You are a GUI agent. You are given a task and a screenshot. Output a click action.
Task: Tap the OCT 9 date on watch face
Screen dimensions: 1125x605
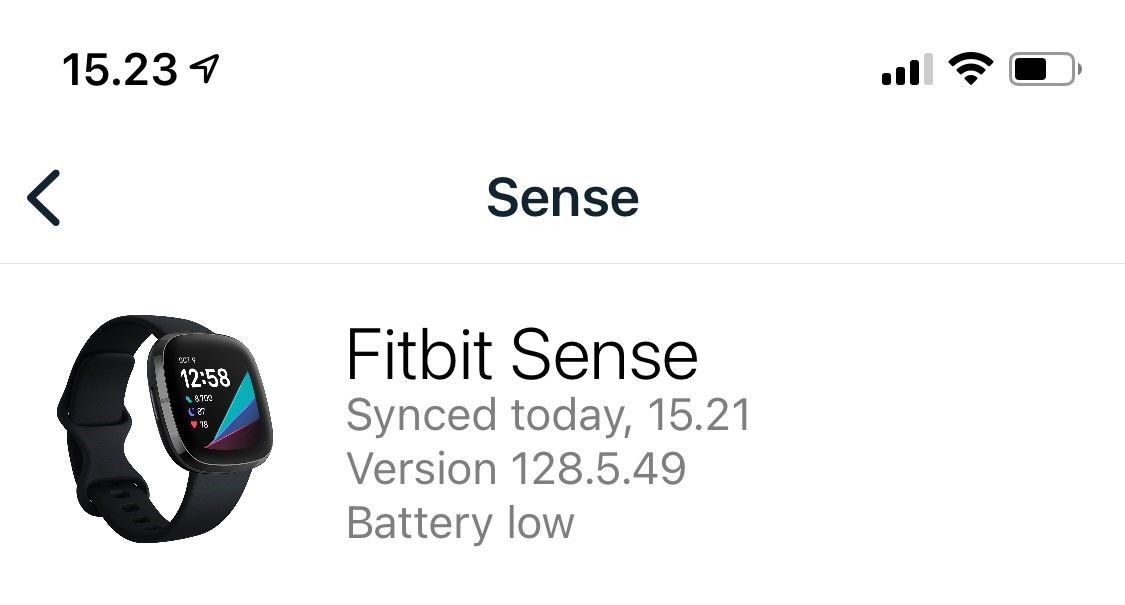(187, 359)
